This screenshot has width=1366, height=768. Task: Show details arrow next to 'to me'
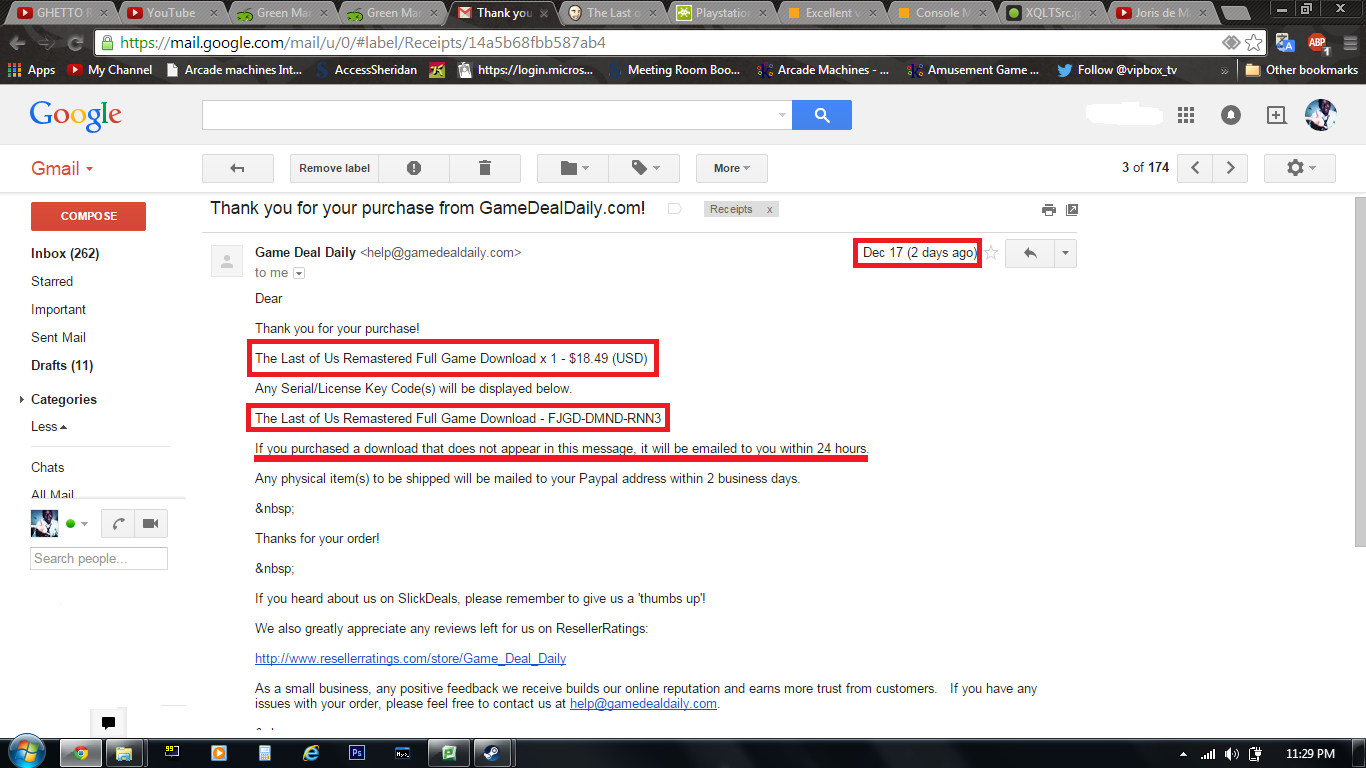click(x=298, y=273)
